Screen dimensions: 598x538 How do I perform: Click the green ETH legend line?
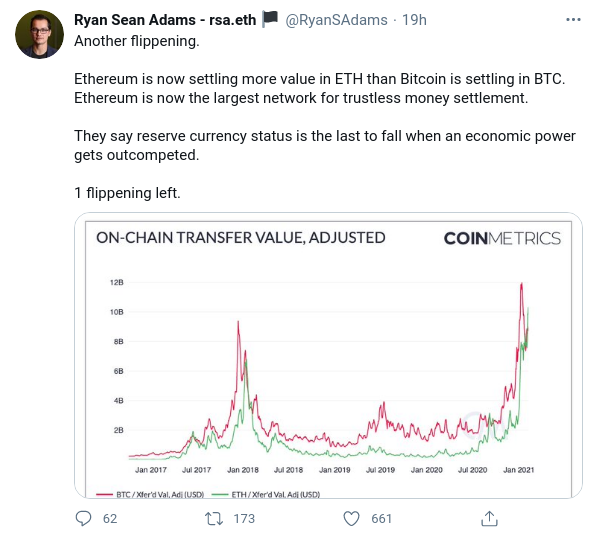(220, 495)
